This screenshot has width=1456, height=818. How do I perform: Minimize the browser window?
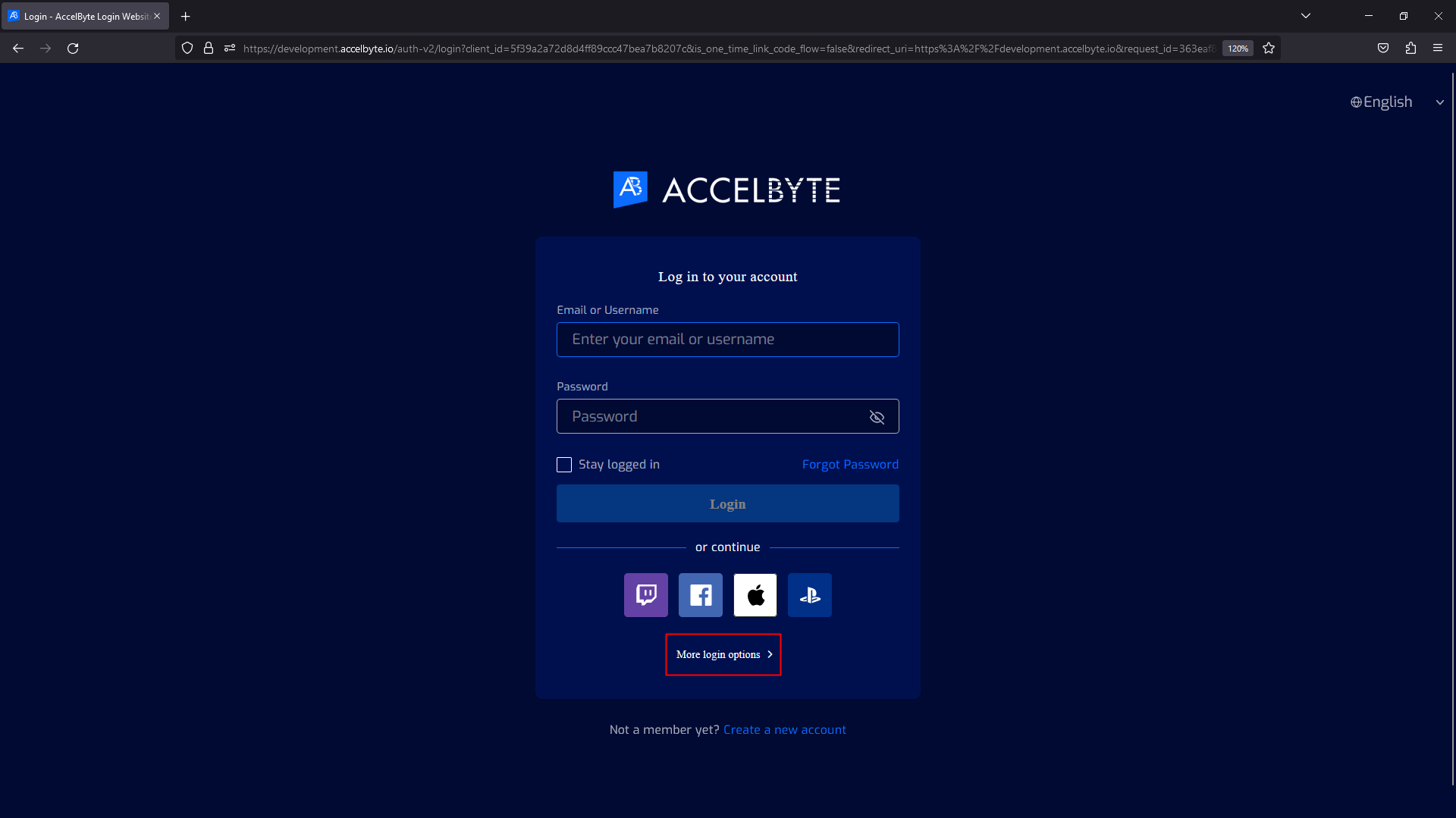1369,16
